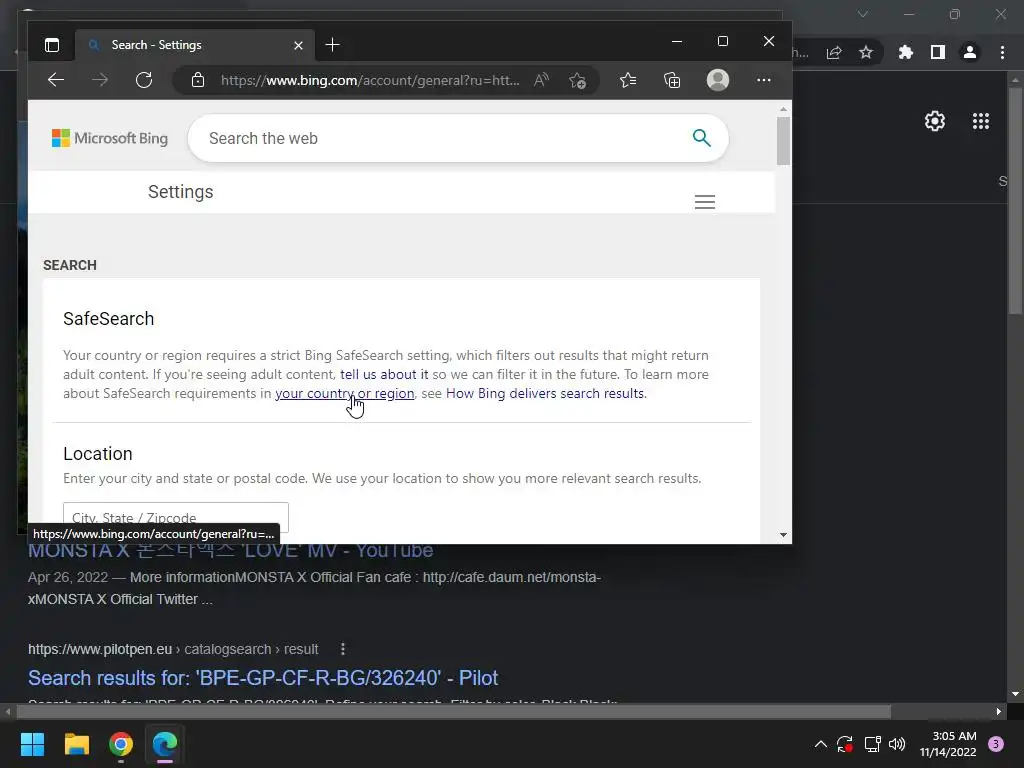Viewport: 1024px width, 768px height.
Task: Open Edge Collections
Action: (x=672, y=80)
